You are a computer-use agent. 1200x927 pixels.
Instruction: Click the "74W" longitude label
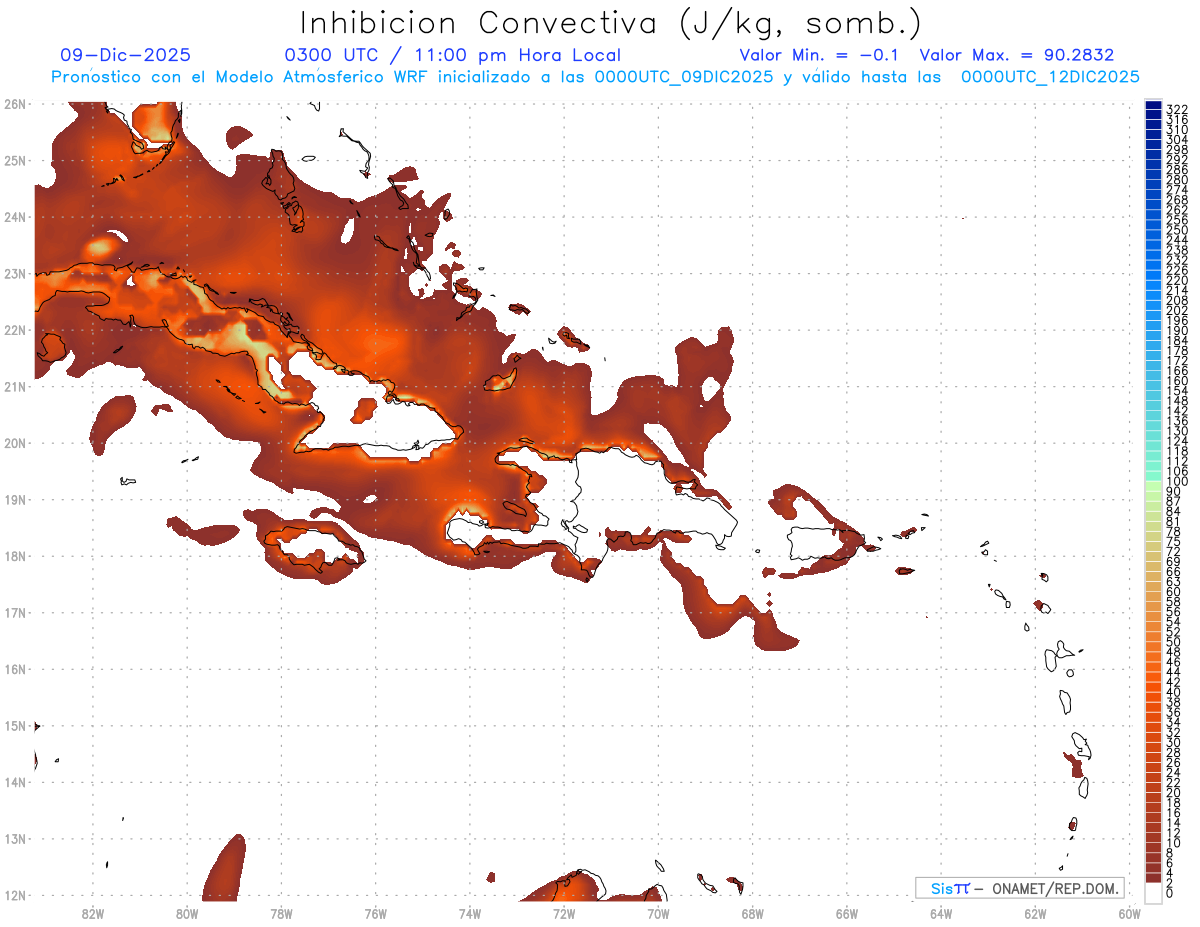470,912
